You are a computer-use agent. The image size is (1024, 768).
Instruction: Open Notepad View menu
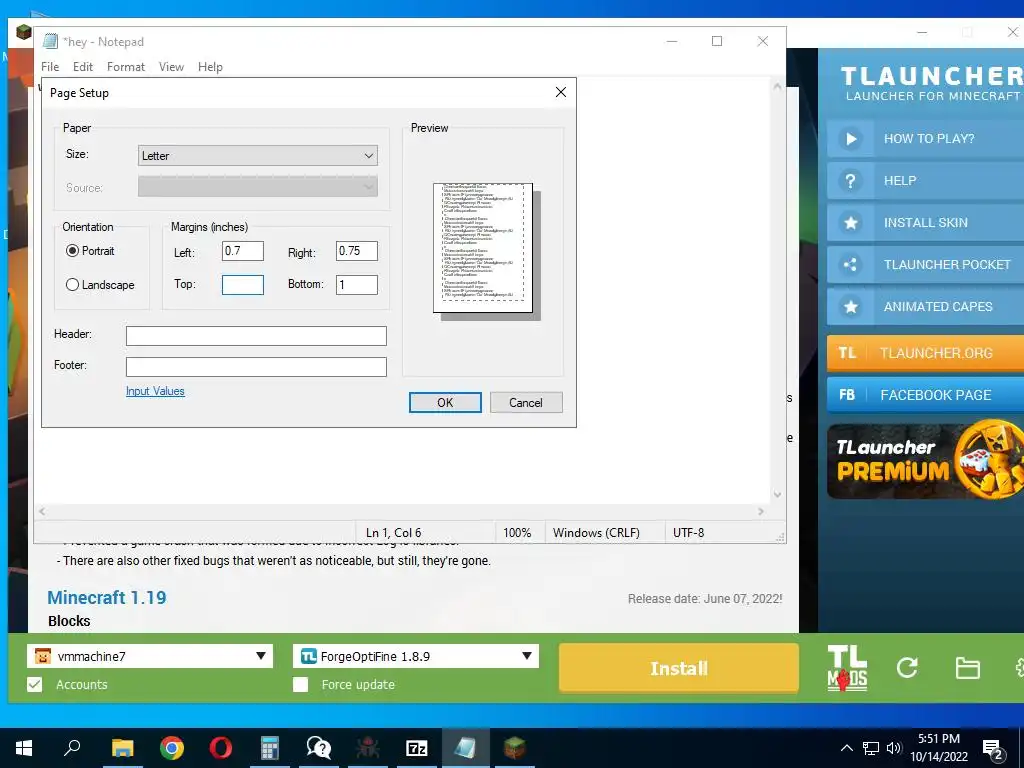coord(171,67)
